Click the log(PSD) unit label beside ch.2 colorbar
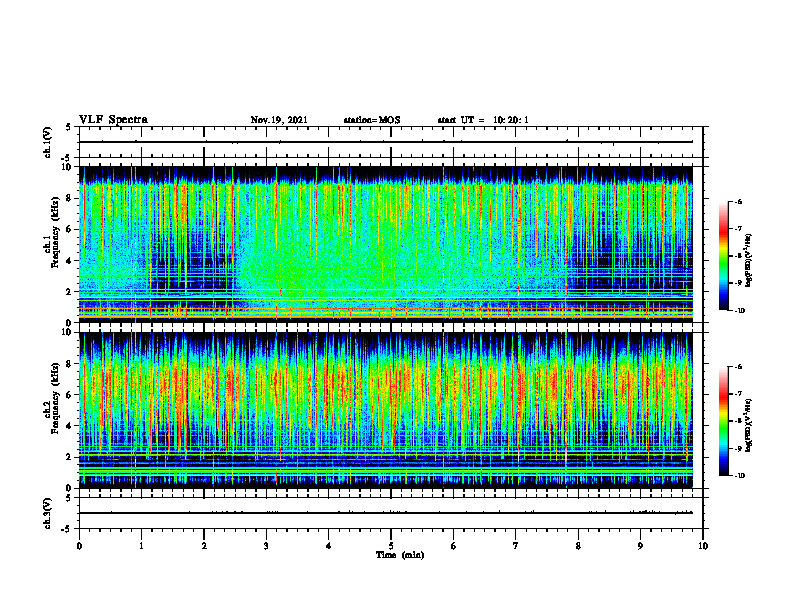Viewport: 792px width, 612px height. coord(749,425)
